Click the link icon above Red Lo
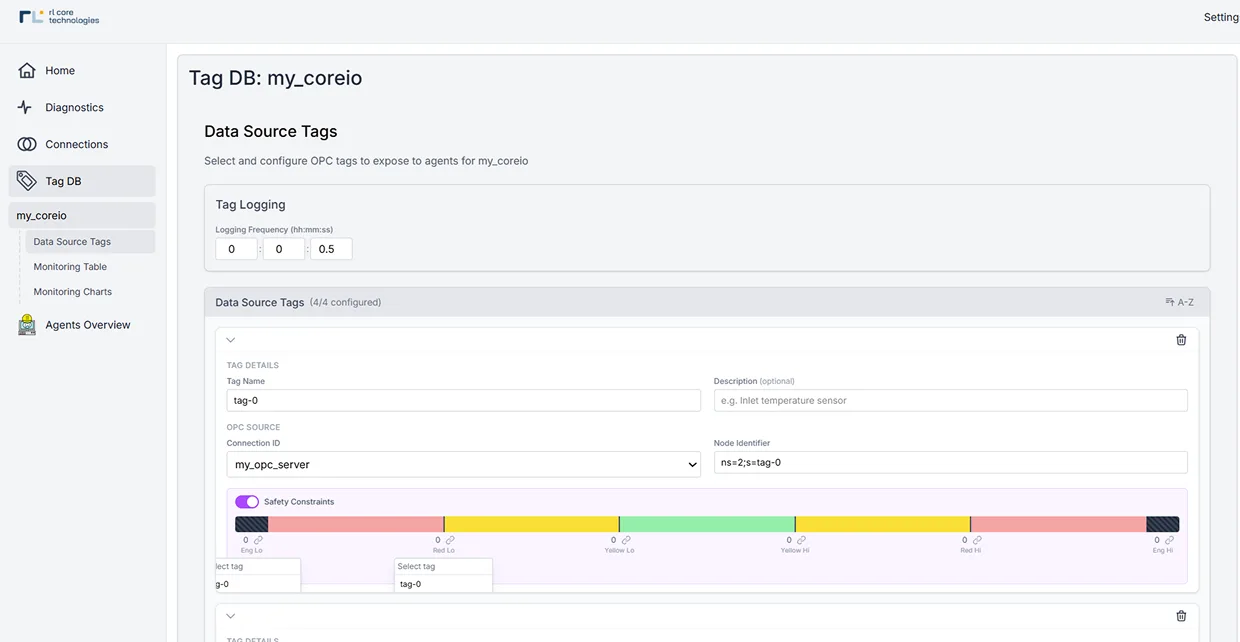The image size is (1240, 642). 450,540
